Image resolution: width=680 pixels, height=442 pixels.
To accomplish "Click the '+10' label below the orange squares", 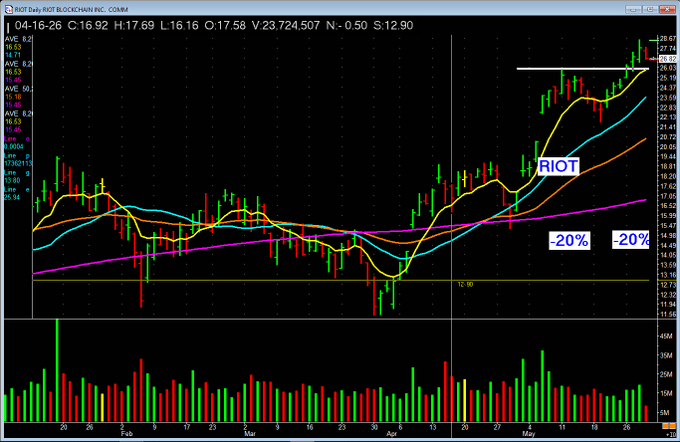I will (x=670, y=434).
